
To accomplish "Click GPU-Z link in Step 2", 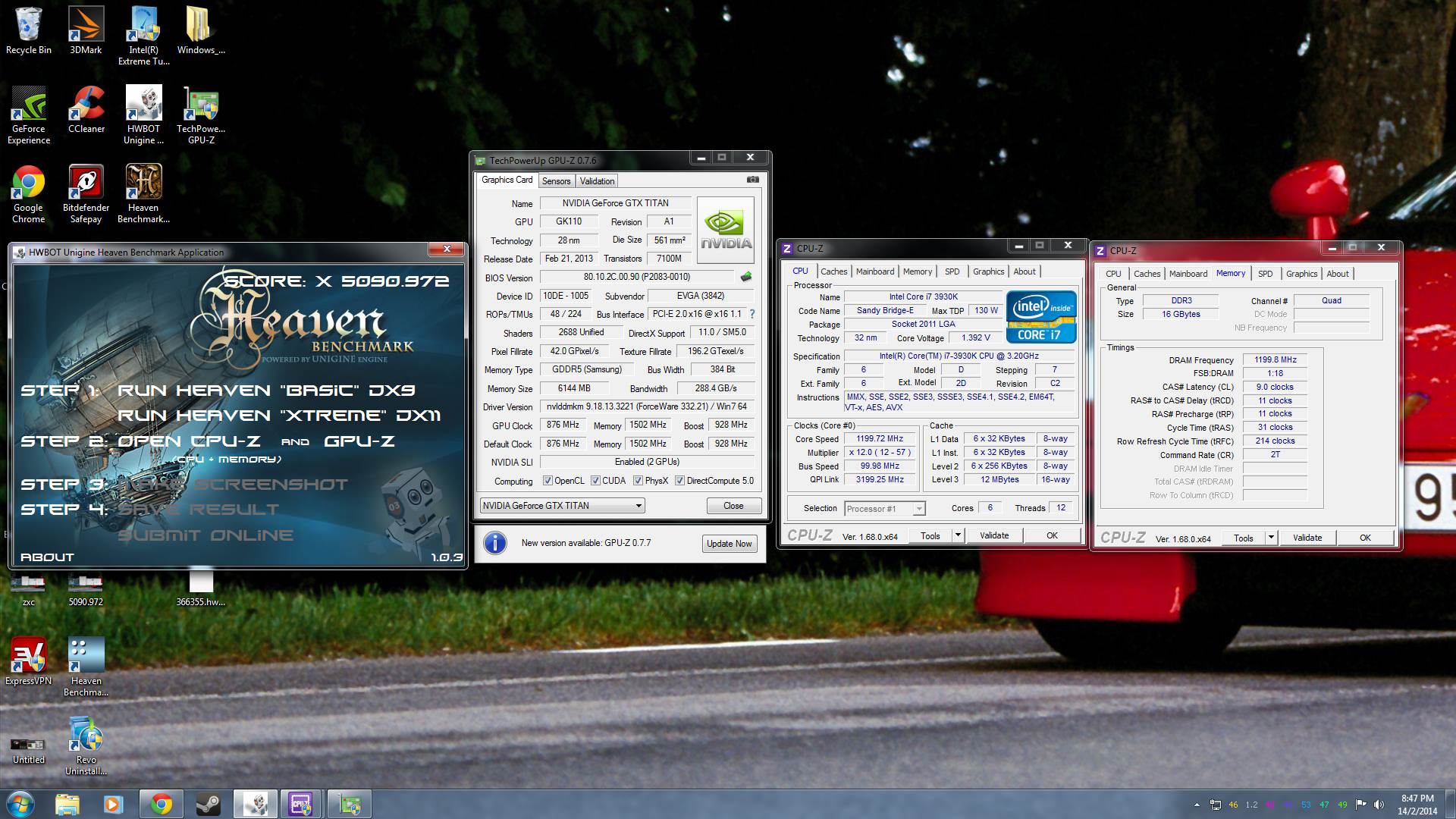I will [359, 441].
